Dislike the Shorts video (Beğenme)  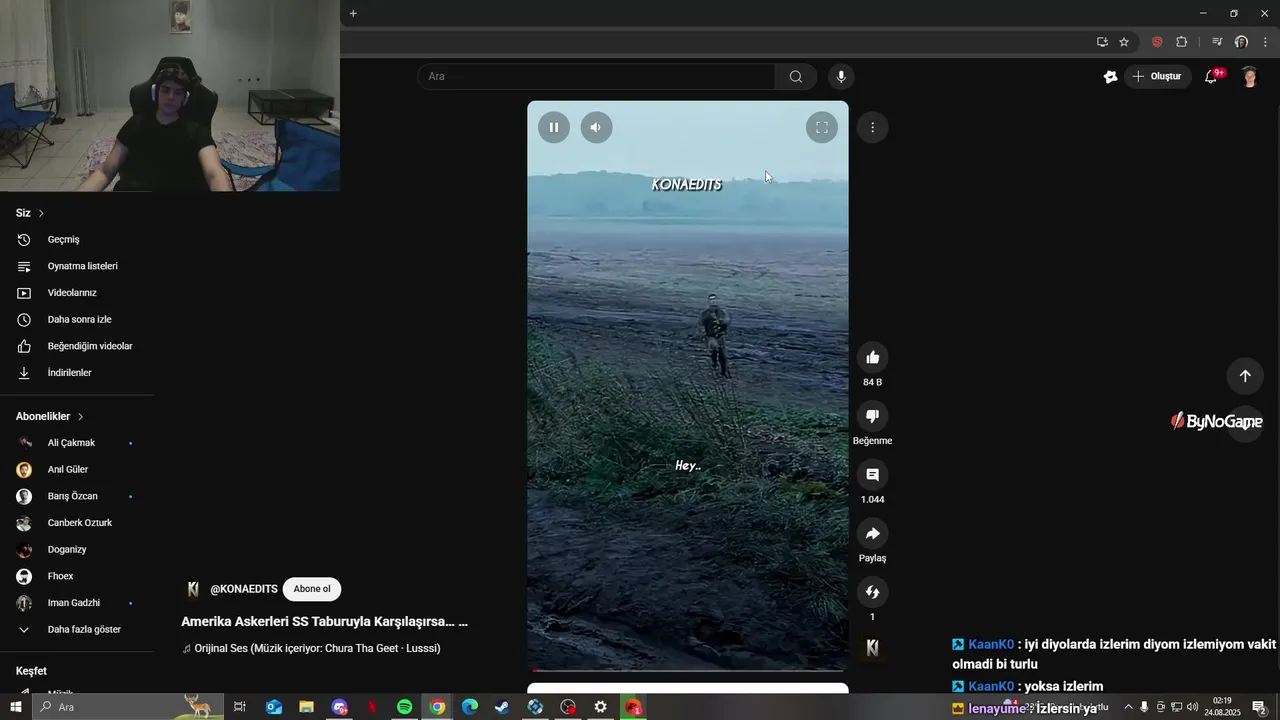872,416
